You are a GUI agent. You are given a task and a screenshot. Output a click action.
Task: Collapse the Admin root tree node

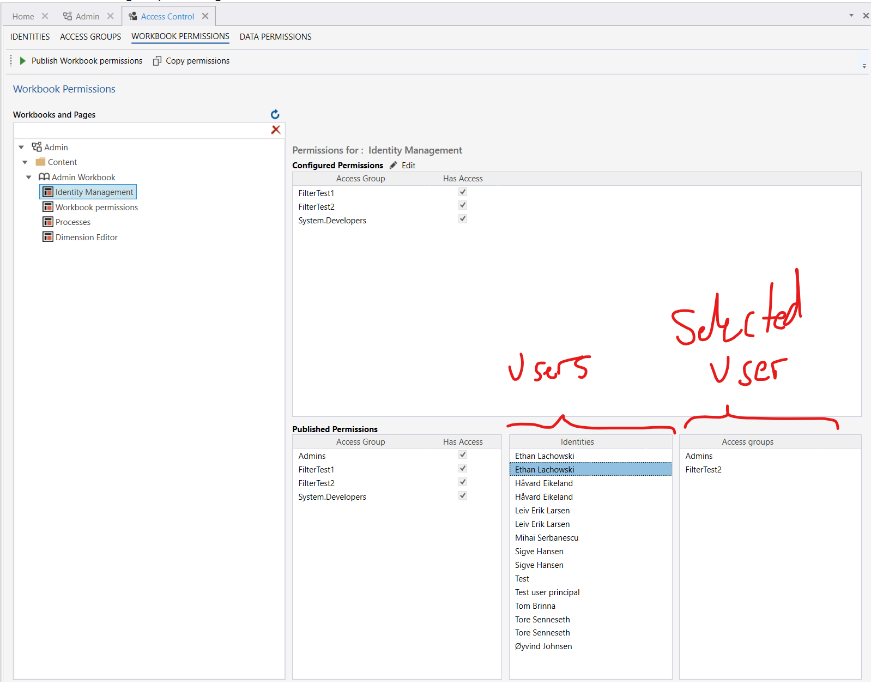pyautogui.click(x=21, y=147)
